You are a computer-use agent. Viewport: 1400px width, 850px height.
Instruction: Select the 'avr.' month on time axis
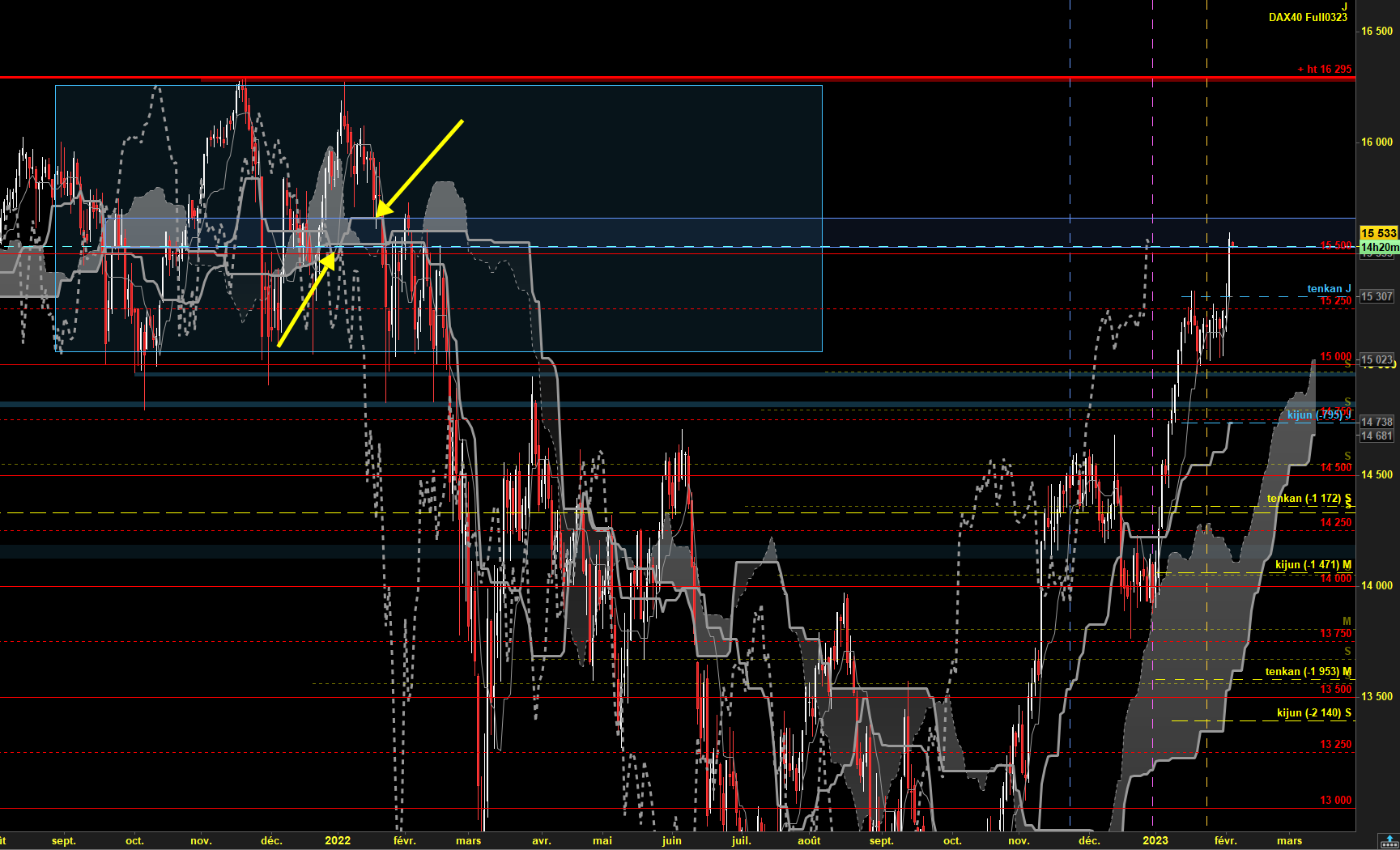point(542,840)
